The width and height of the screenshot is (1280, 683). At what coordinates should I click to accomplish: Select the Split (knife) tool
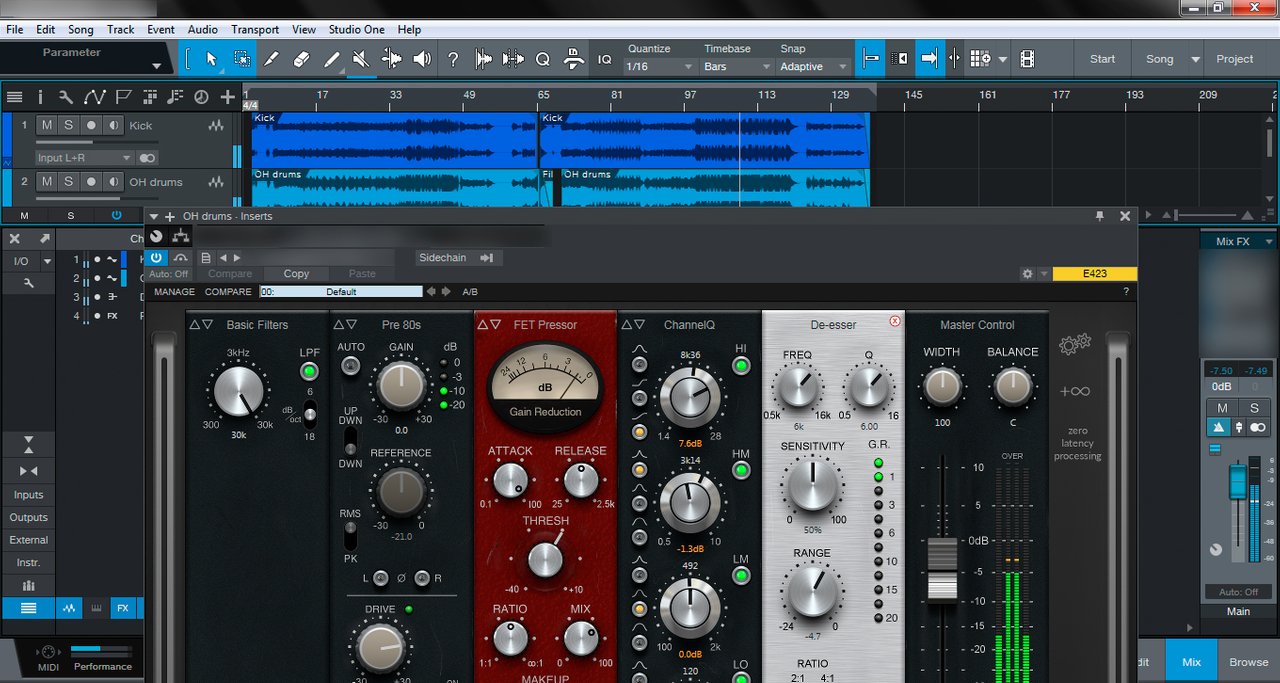(272, 59)
